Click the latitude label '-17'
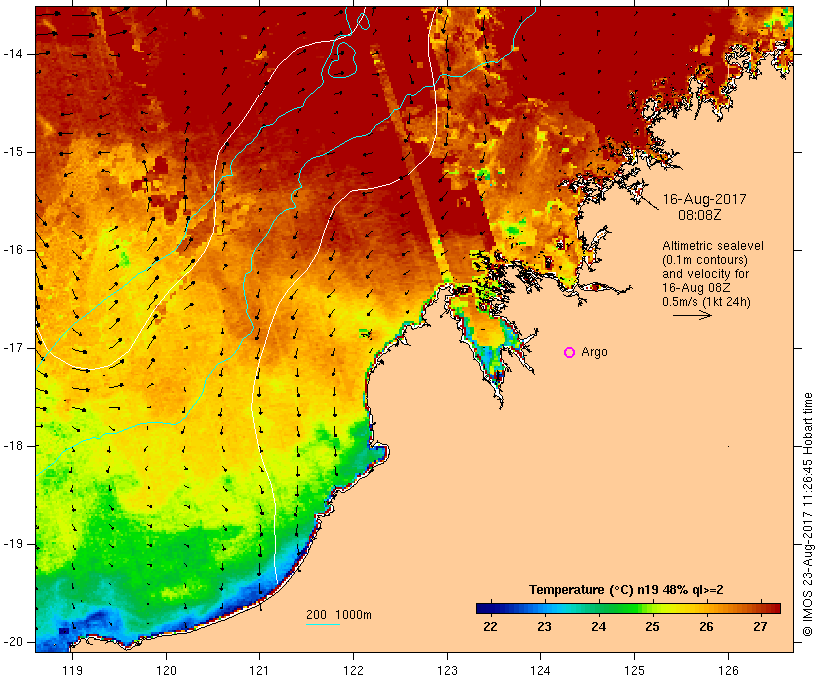820x680 pixels. pyautogui.click(x=13, y=348)
